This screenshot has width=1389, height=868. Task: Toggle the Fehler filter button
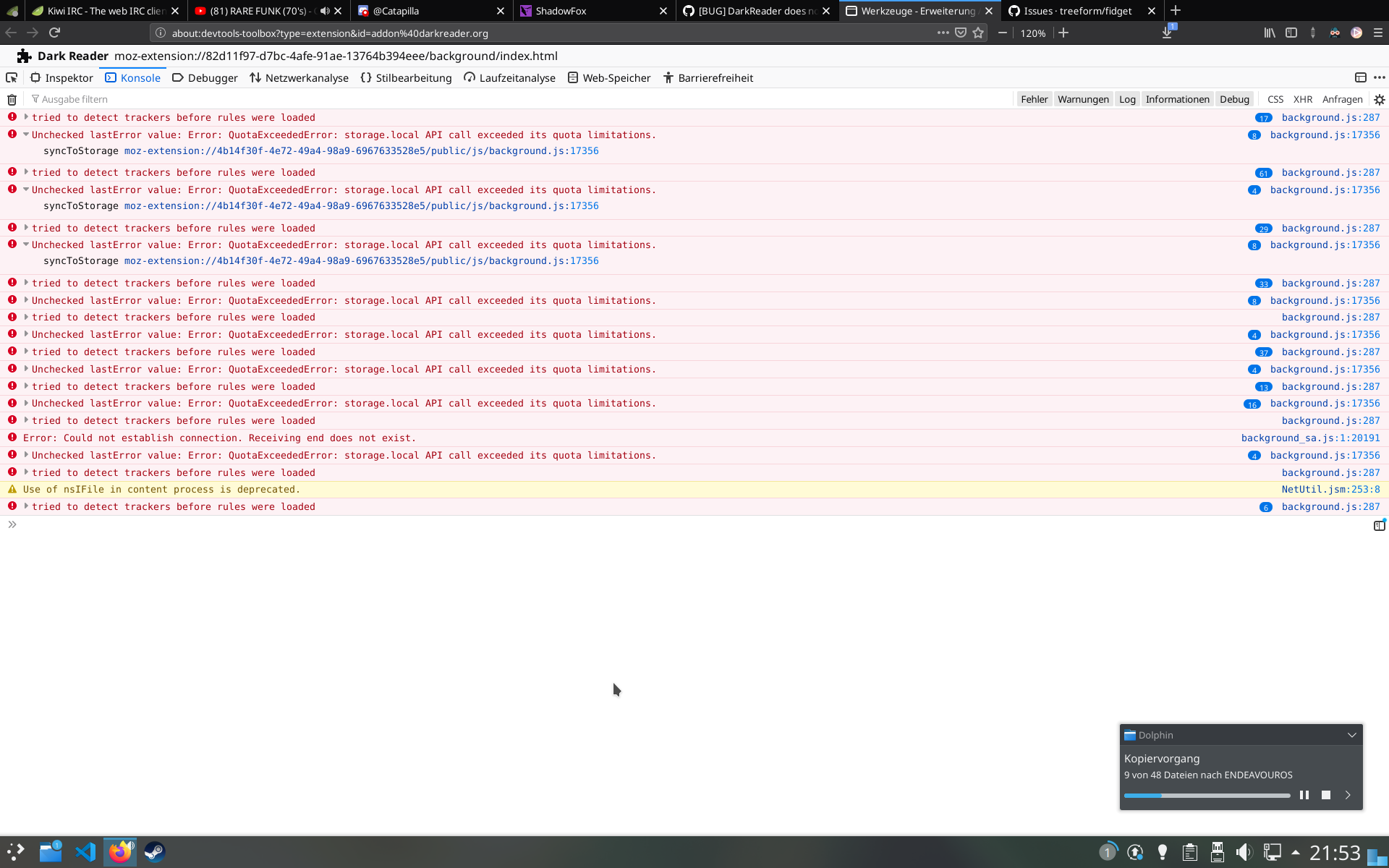click(1034, 100)
